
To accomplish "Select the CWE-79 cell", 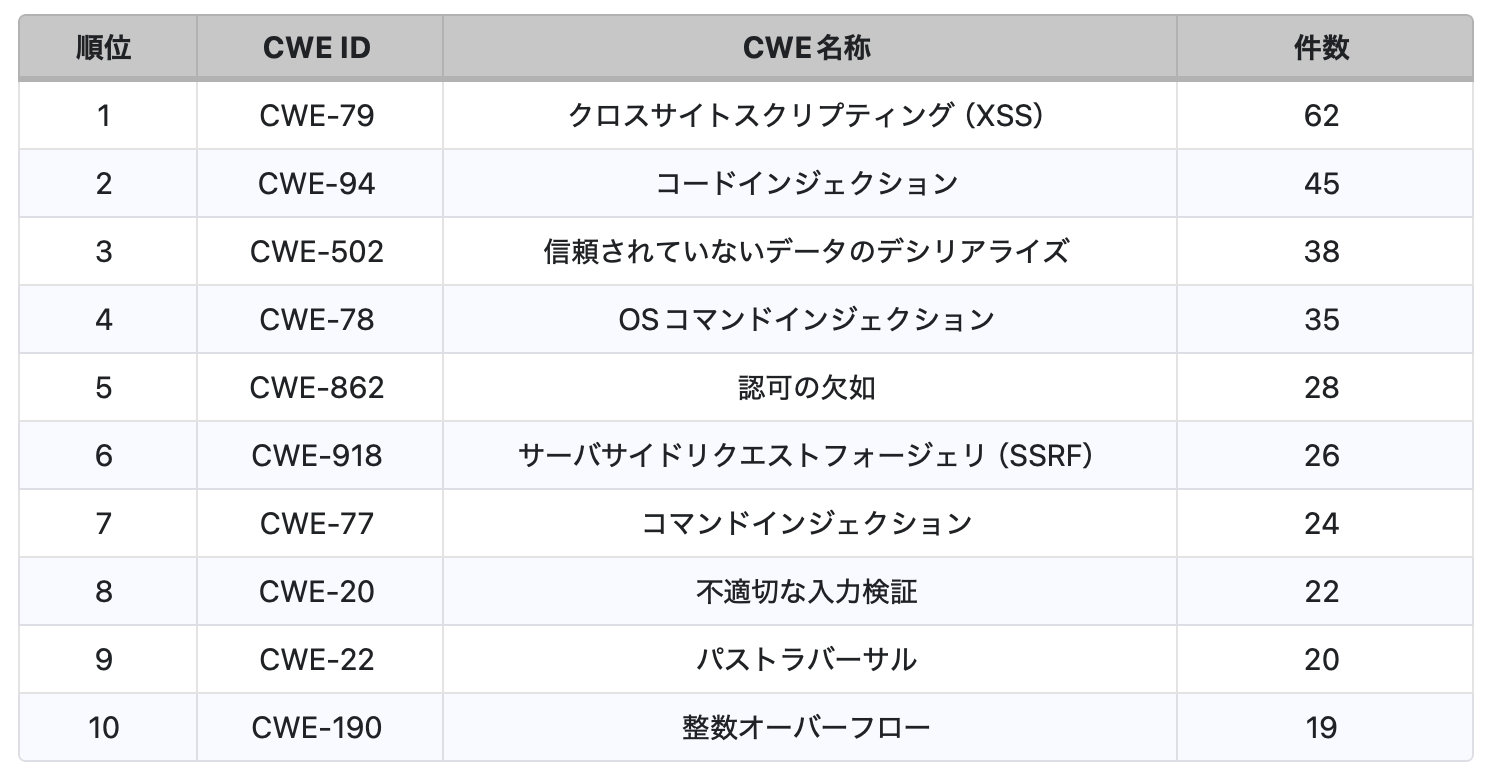I will pos(317,116).
